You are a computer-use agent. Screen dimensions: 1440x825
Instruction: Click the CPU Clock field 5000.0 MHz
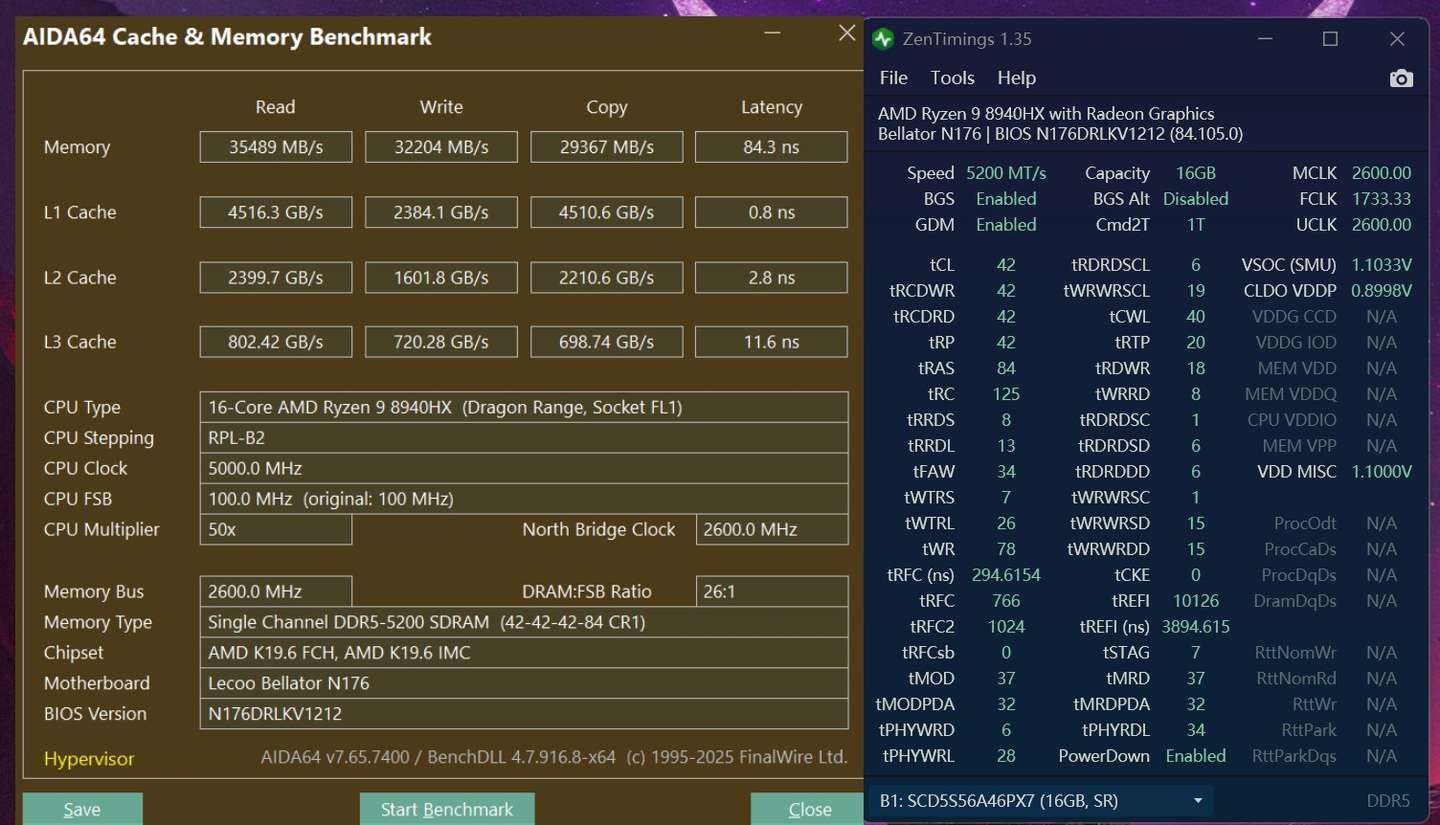524,468
